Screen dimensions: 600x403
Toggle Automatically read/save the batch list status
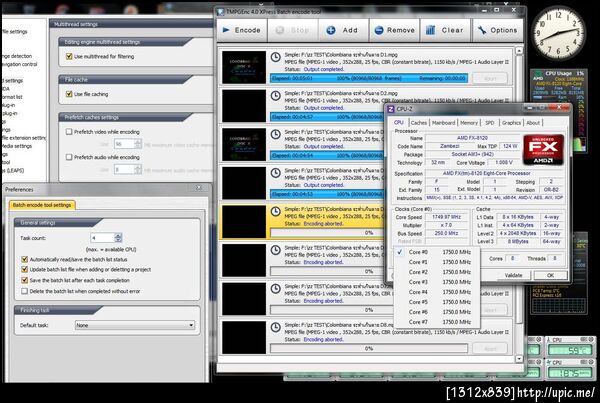[x=24, y=259]
